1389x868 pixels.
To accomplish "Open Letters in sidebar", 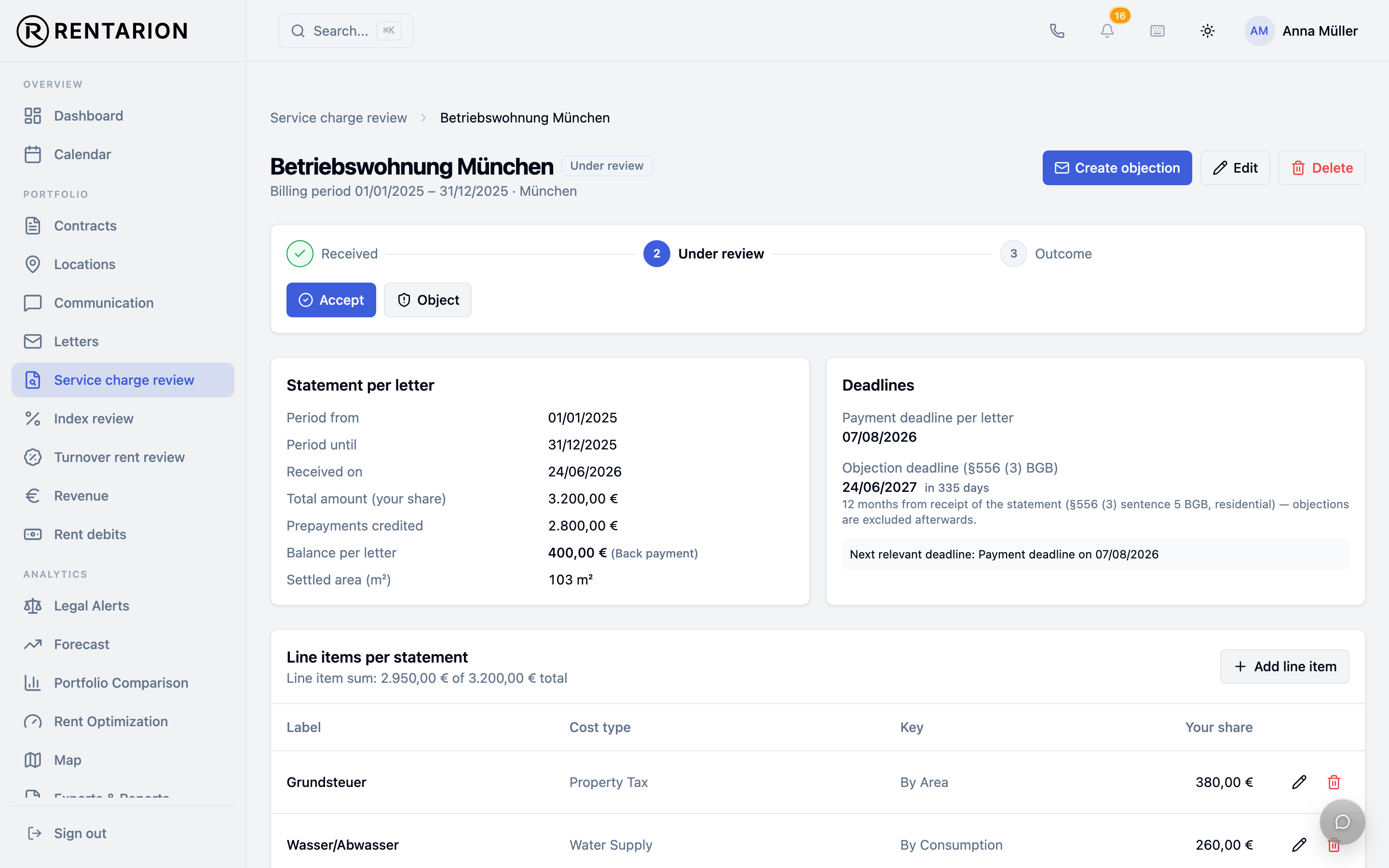I will 123,341.
